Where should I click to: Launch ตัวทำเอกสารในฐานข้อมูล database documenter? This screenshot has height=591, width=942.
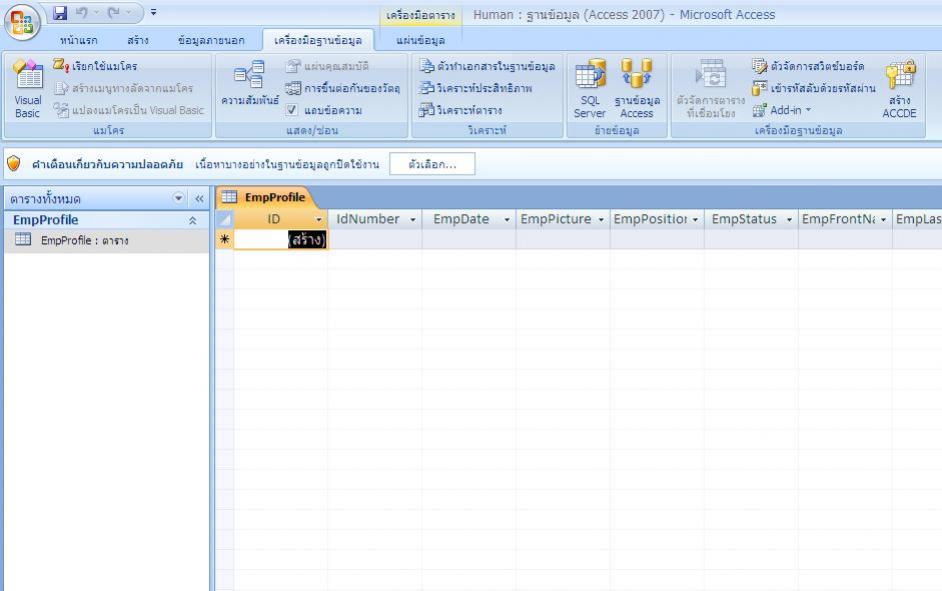(x=487, y=66)
